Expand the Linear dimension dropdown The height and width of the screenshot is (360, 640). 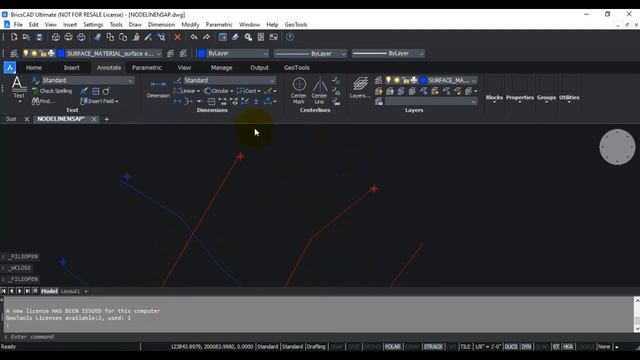tap(198, 91)
